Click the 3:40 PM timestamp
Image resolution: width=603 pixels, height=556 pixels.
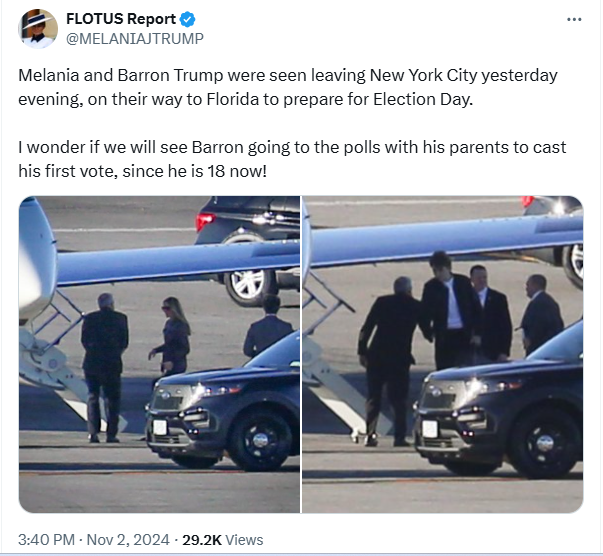[x=46, y=540]
